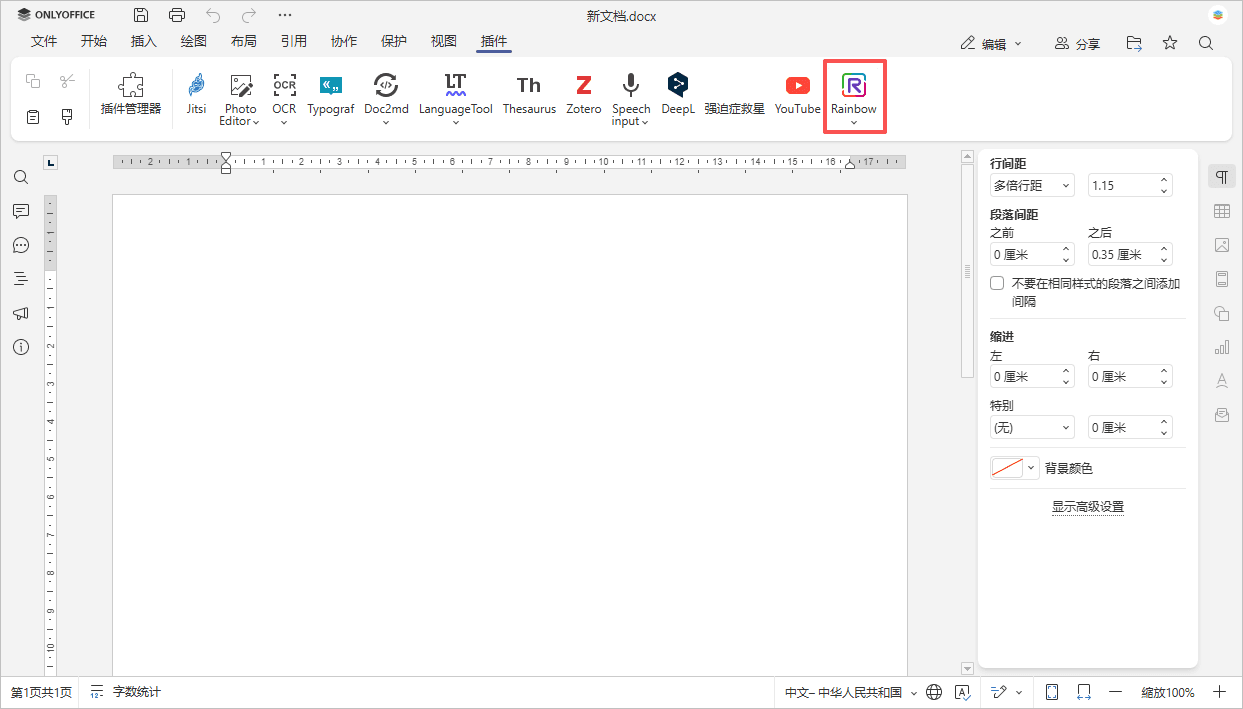Click the 分享 (Share) button
The height and width of the screenshot is (709, 1243).
(x=1077, y=44)
